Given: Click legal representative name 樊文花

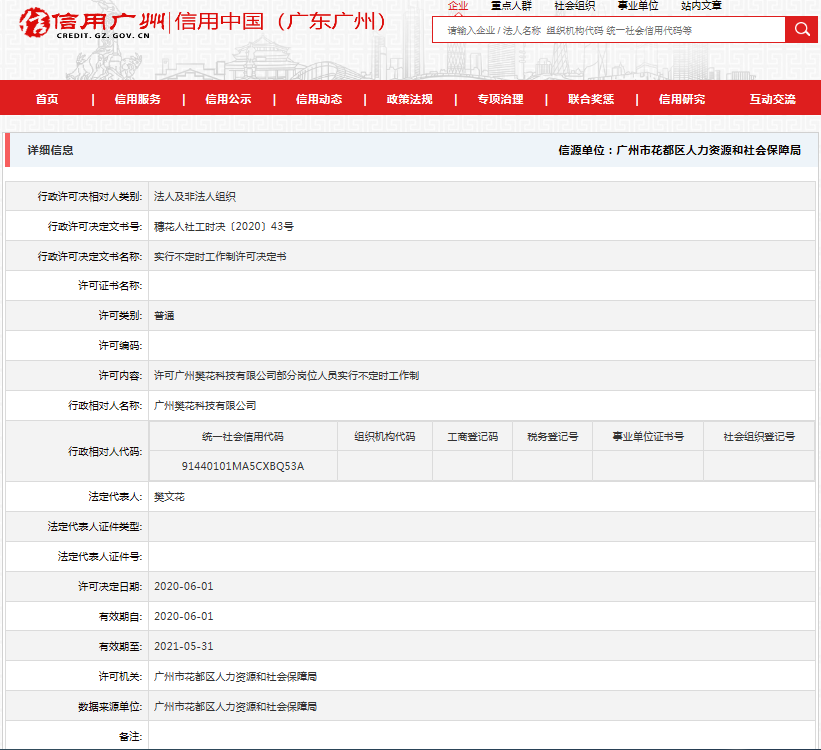Looking at the screenshot, I should pyautogui.click(x=169, y=497).
